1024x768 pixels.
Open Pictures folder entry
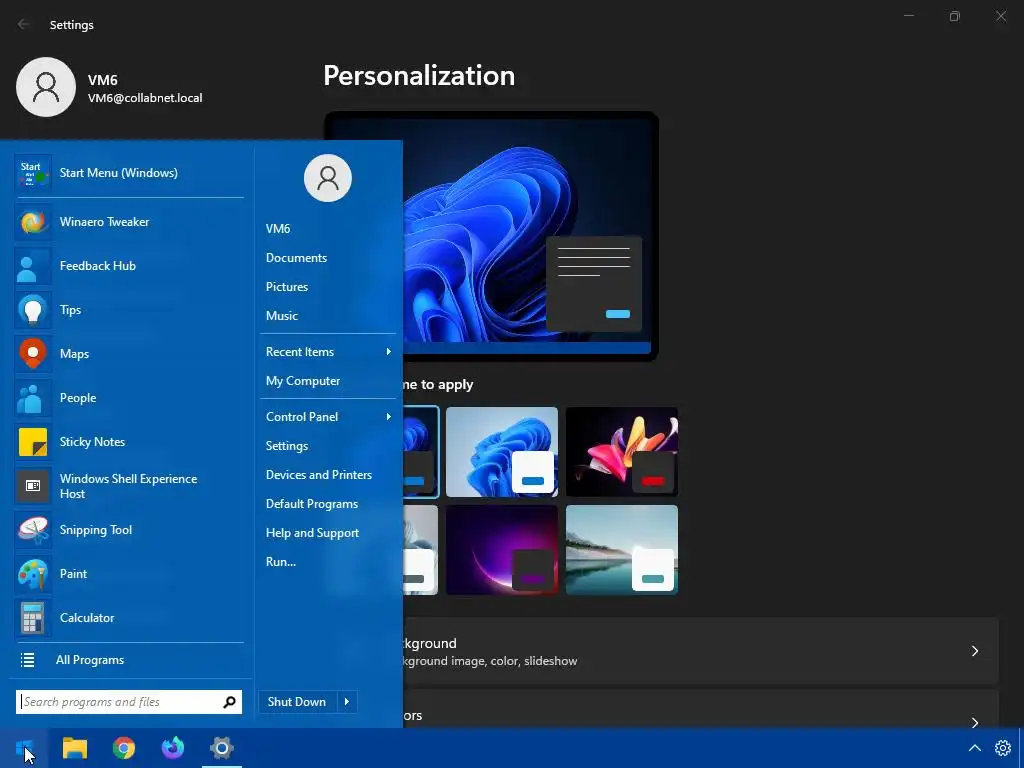[287, 287]
